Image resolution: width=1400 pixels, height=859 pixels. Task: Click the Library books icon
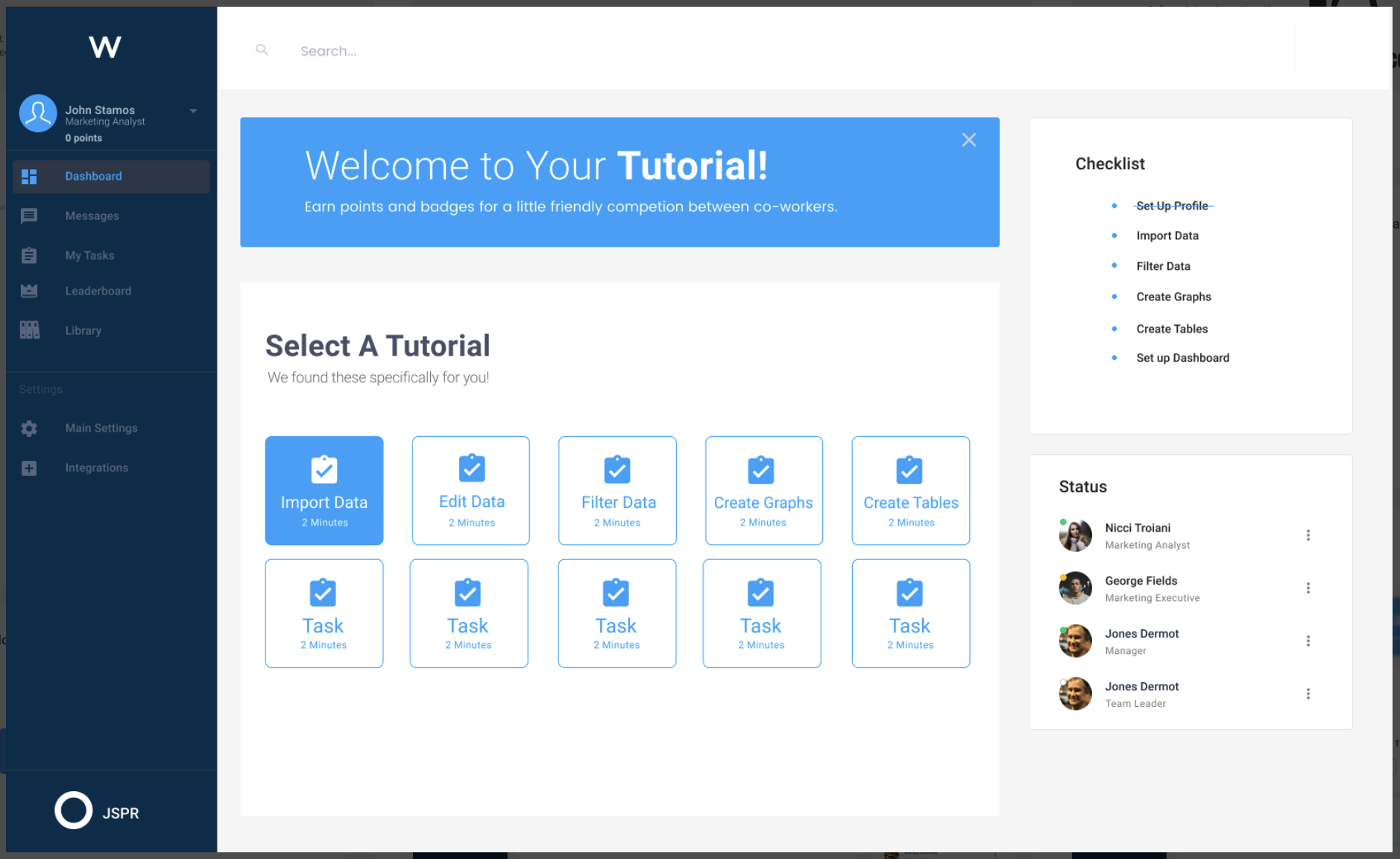[29, 330]
